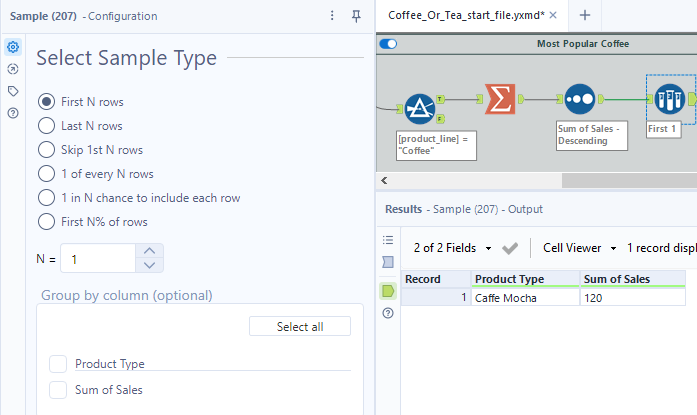Select the Sample tool on the canvas

coord(669,99)
